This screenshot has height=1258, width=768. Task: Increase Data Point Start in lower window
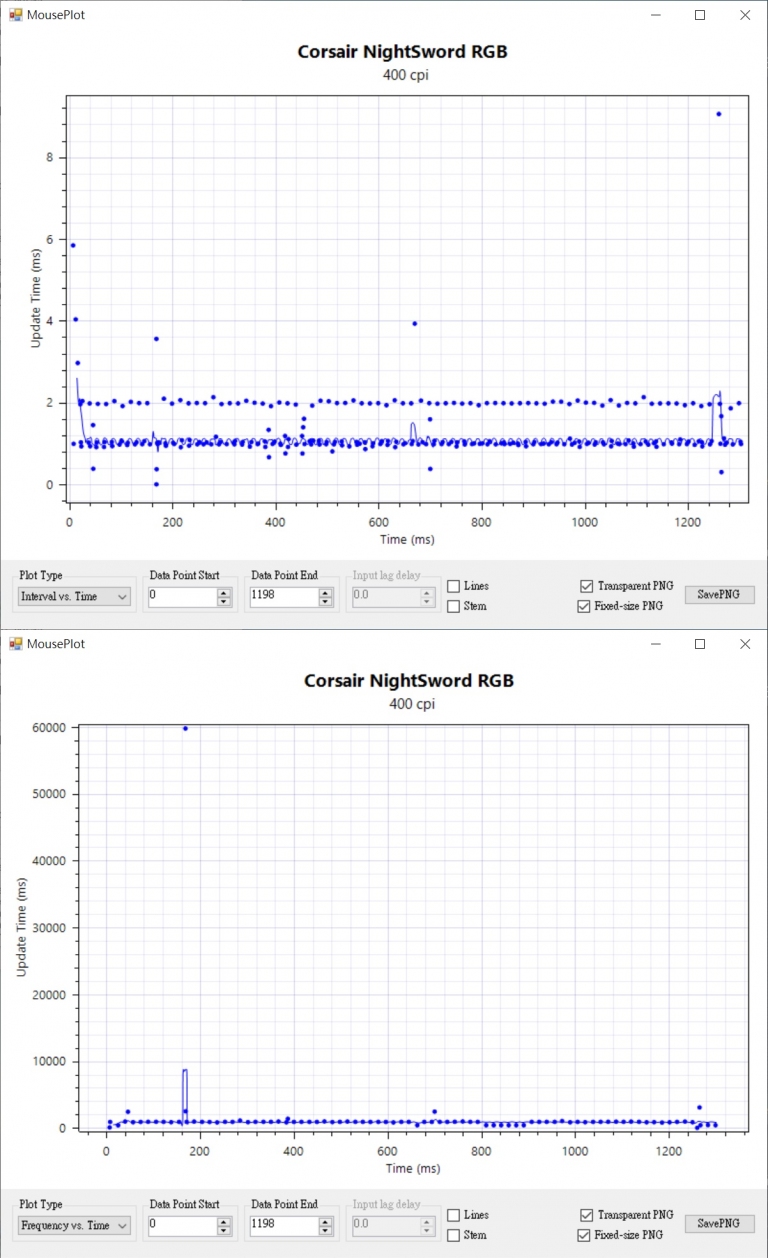click(x=225, y=1221)
